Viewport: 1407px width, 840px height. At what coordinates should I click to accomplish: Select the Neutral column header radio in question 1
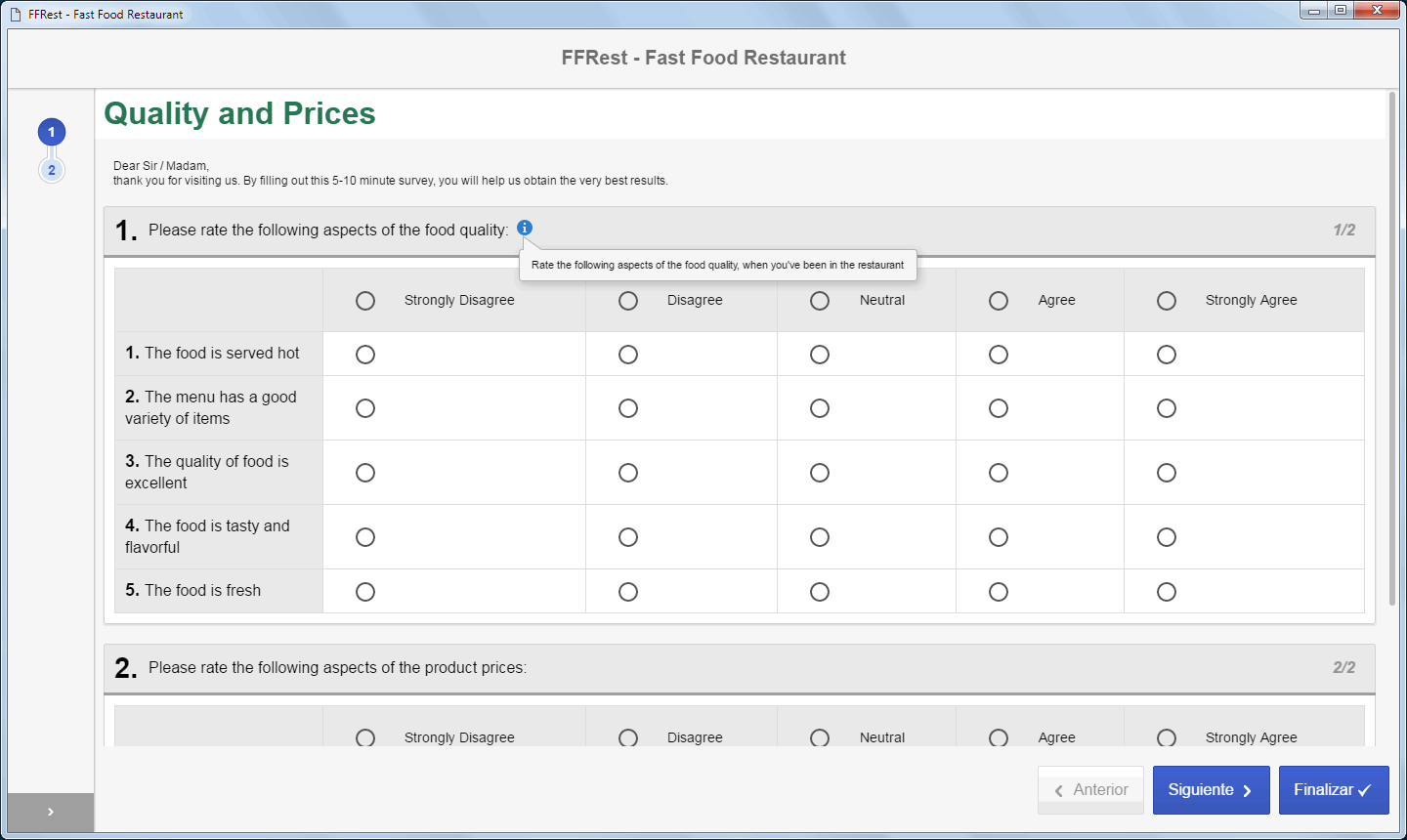(820, 301)
